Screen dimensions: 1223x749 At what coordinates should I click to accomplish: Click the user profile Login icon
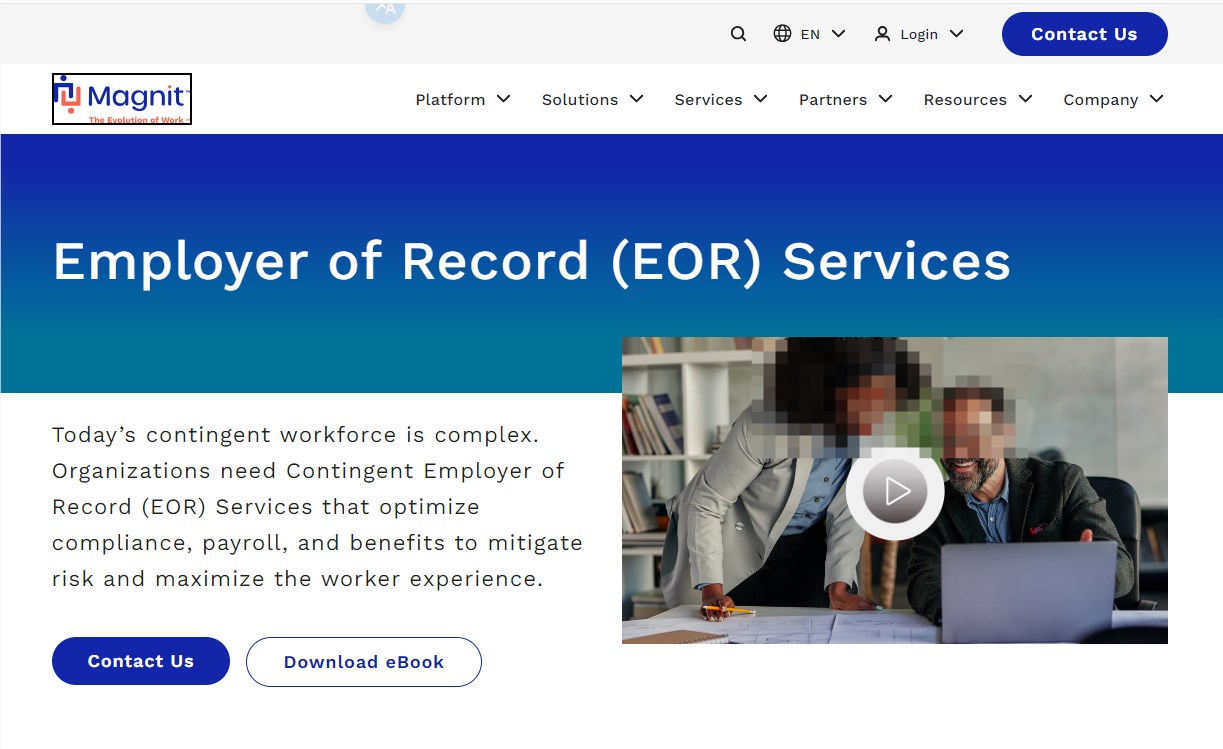882,34
